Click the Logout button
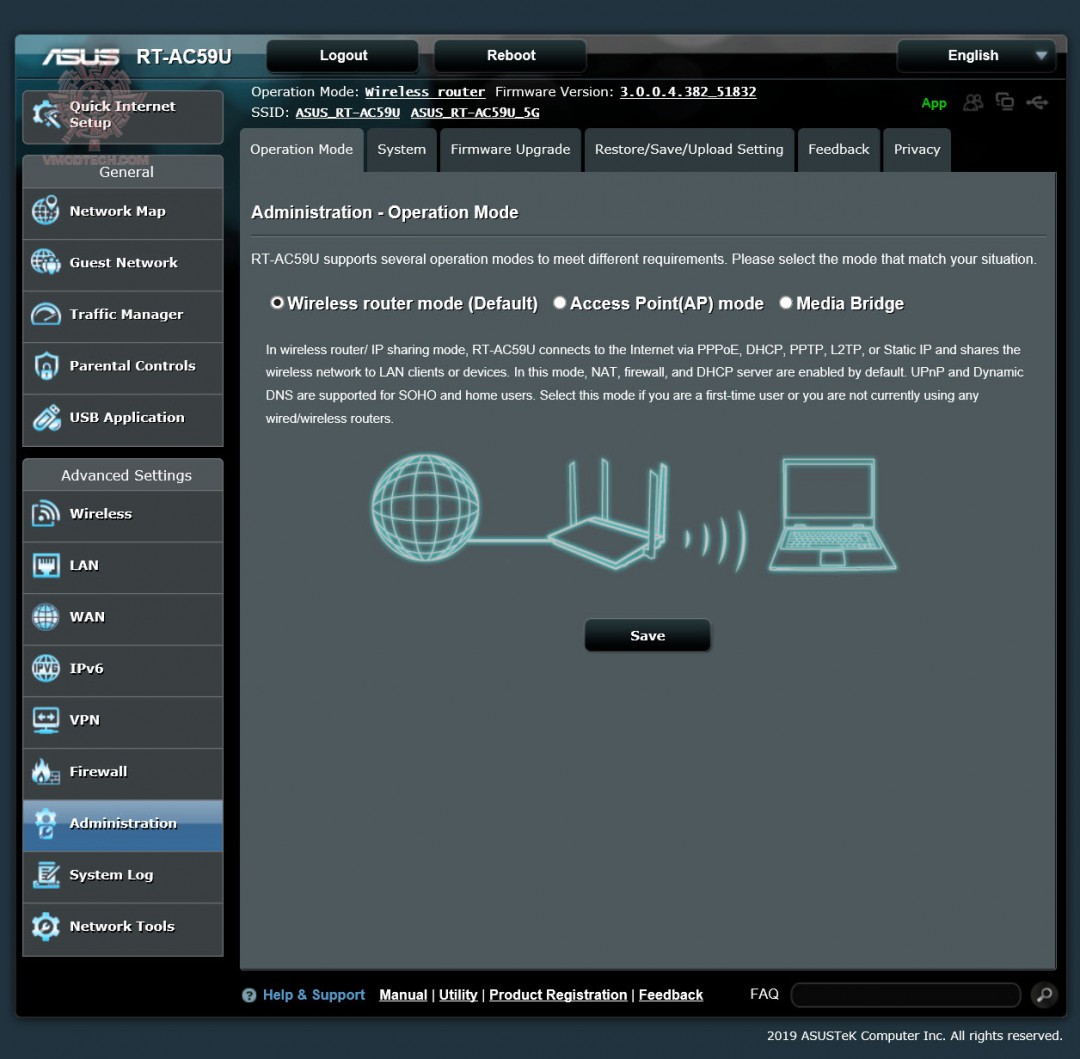This screenshot has width=1080, height=1059. (x=343, y=56)
